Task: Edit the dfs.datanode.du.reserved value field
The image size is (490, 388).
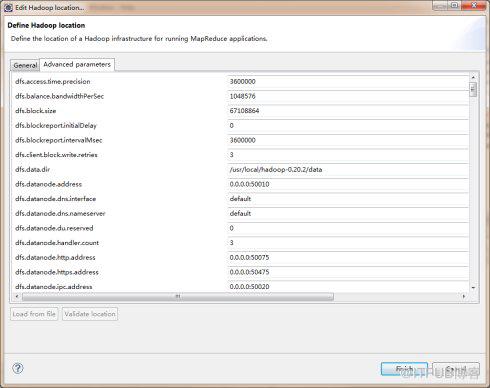Action: (x=348, y=228)
